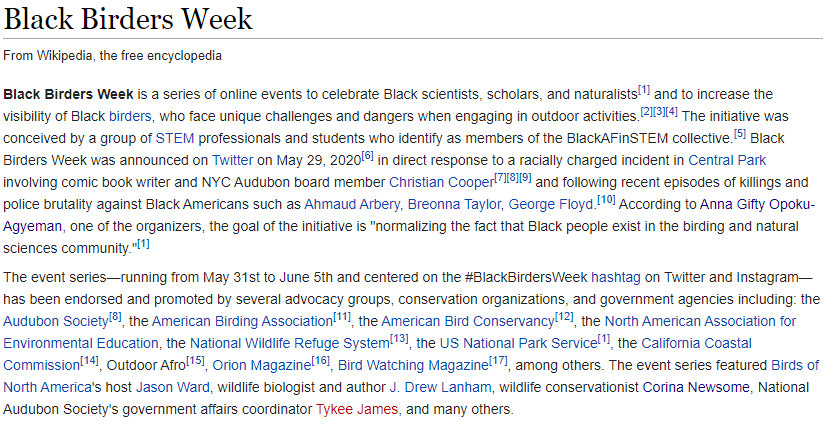Viewport: 835px width, 440px height.
Task: Jump to citation [9] after Christian Cooper
Action: tap(525, 178)
